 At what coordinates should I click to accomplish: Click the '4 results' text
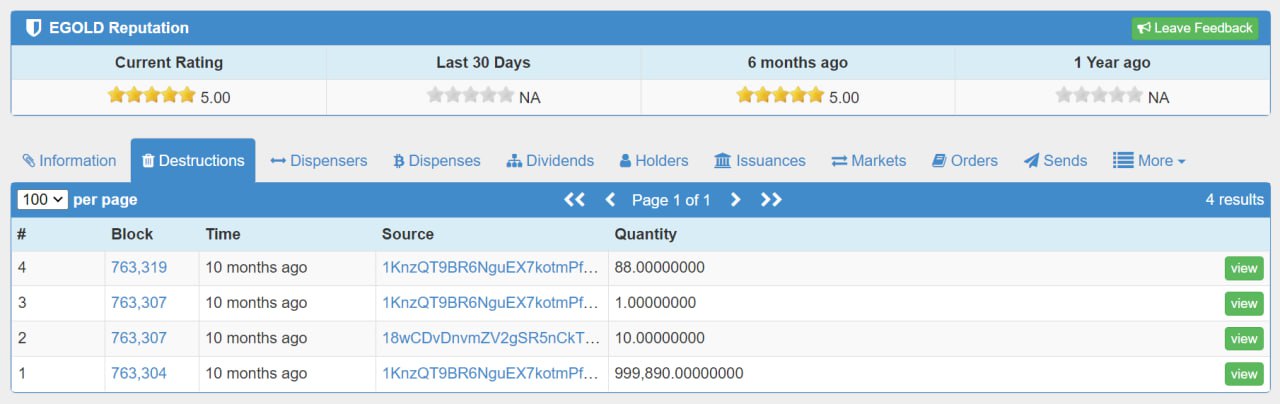coord(1235,199)
